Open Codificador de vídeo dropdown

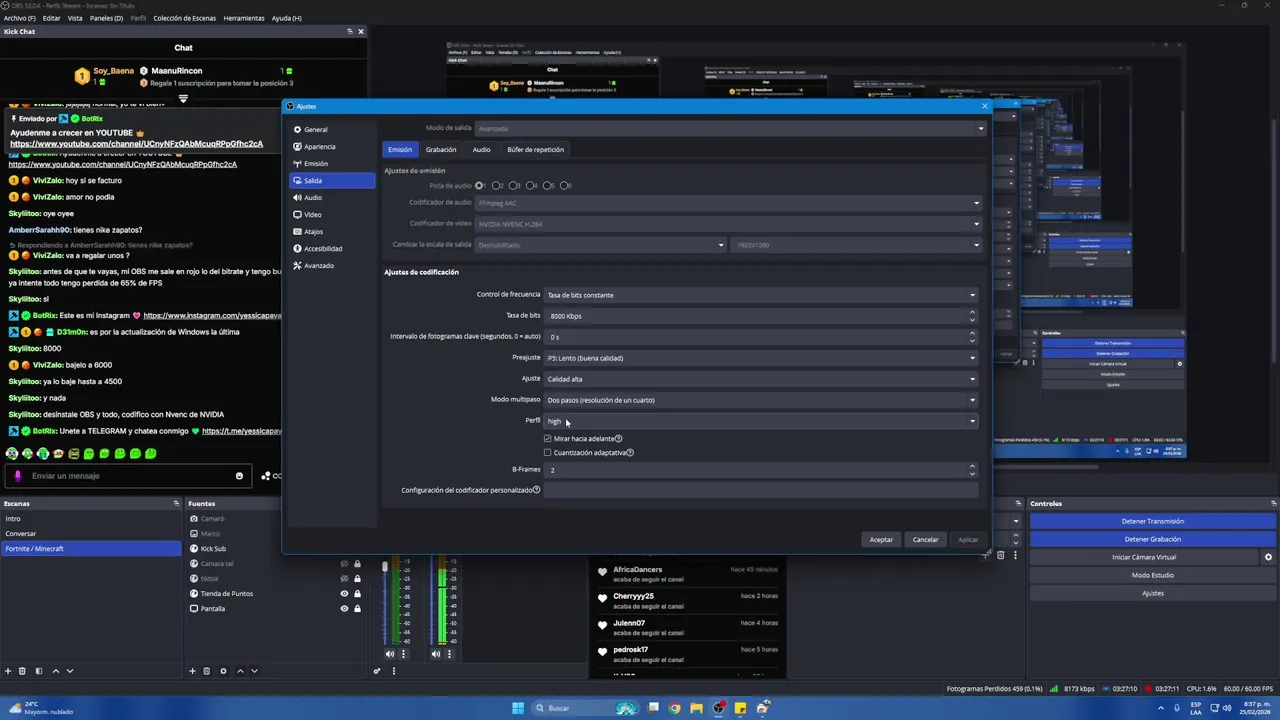(x=728, y=224)
